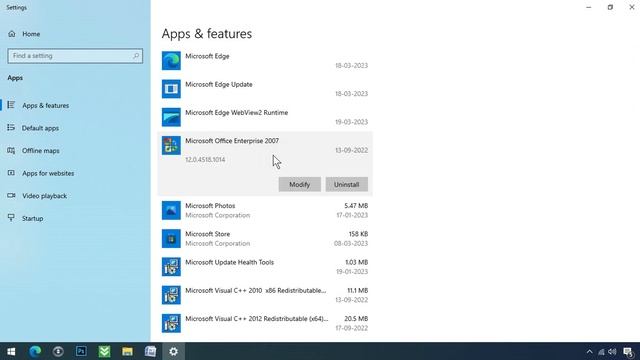Click the Edge WebView2 Runtime icon
Image resolution: width=640 pixels, height=360 pixels.
pyautogui.click(x=171, y=117)
